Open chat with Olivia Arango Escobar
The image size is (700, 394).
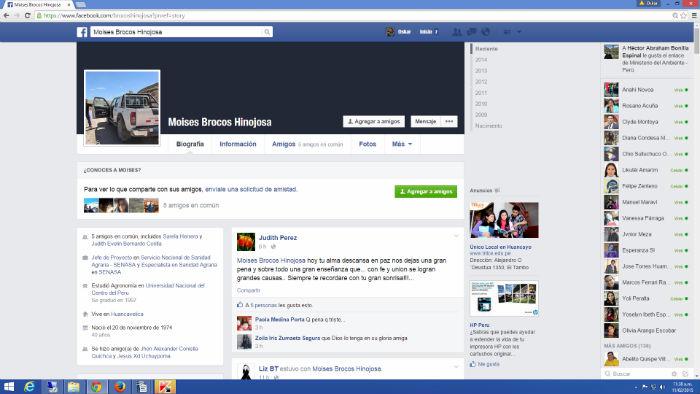pos(646,331)
